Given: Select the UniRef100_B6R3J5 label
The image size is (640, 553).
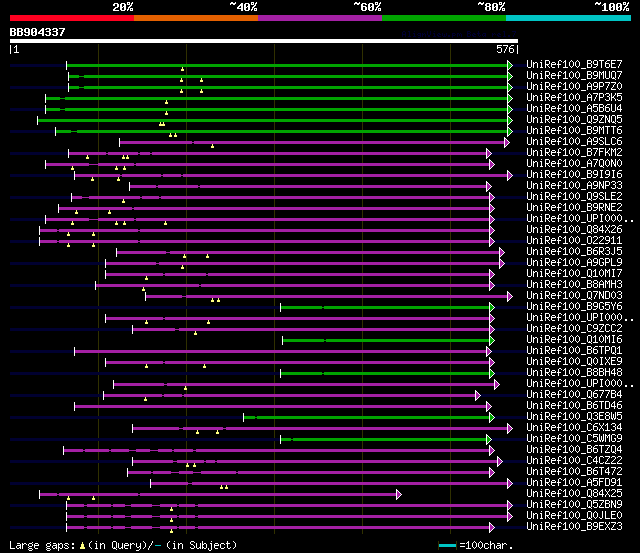Looking at the screenshot, I should pyautogui.click(x=574, y=252).
